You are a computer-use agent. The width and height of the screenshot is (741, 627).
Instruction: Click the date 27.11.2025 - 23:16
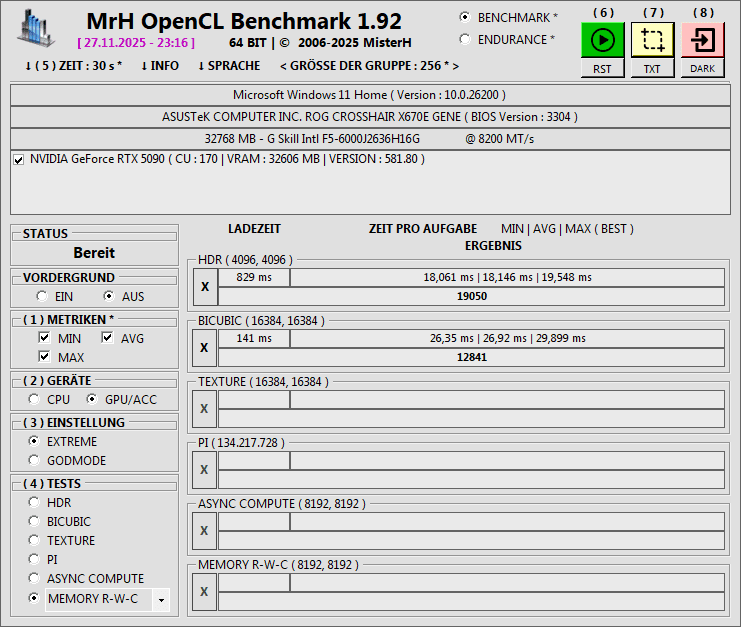pyautogui.click(x=136, y=43)
